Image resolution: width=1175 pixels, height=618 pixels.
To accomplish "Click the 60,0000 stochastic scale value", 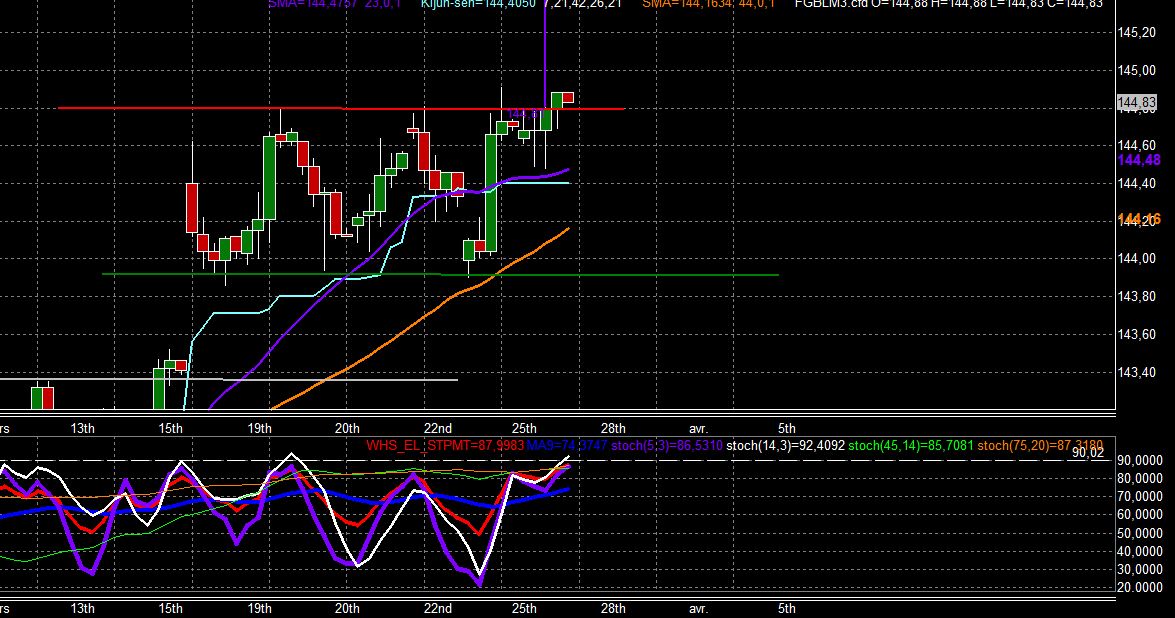I will pyautogui.click(x=1140, y=515).
